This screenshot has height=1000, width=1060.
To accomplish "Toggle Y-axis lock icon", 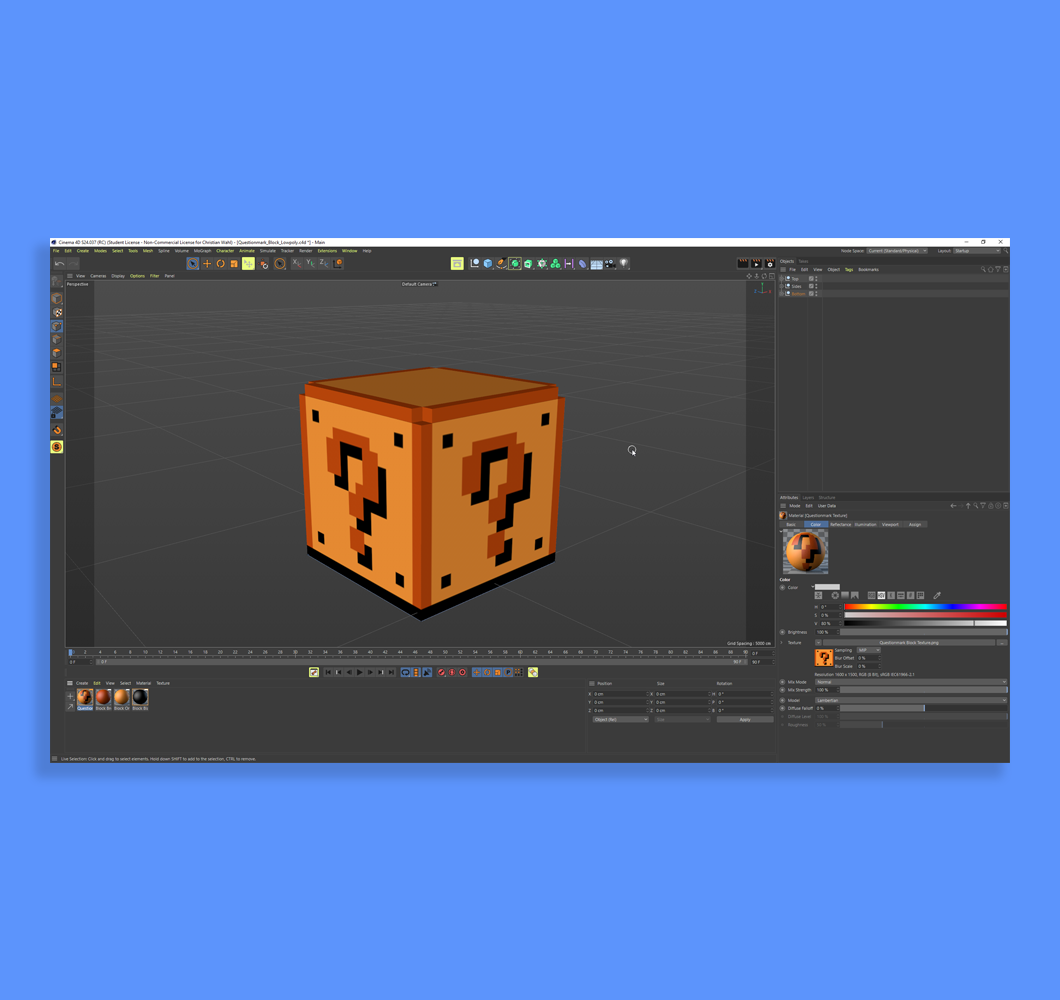I will click(x=310, y=263).
